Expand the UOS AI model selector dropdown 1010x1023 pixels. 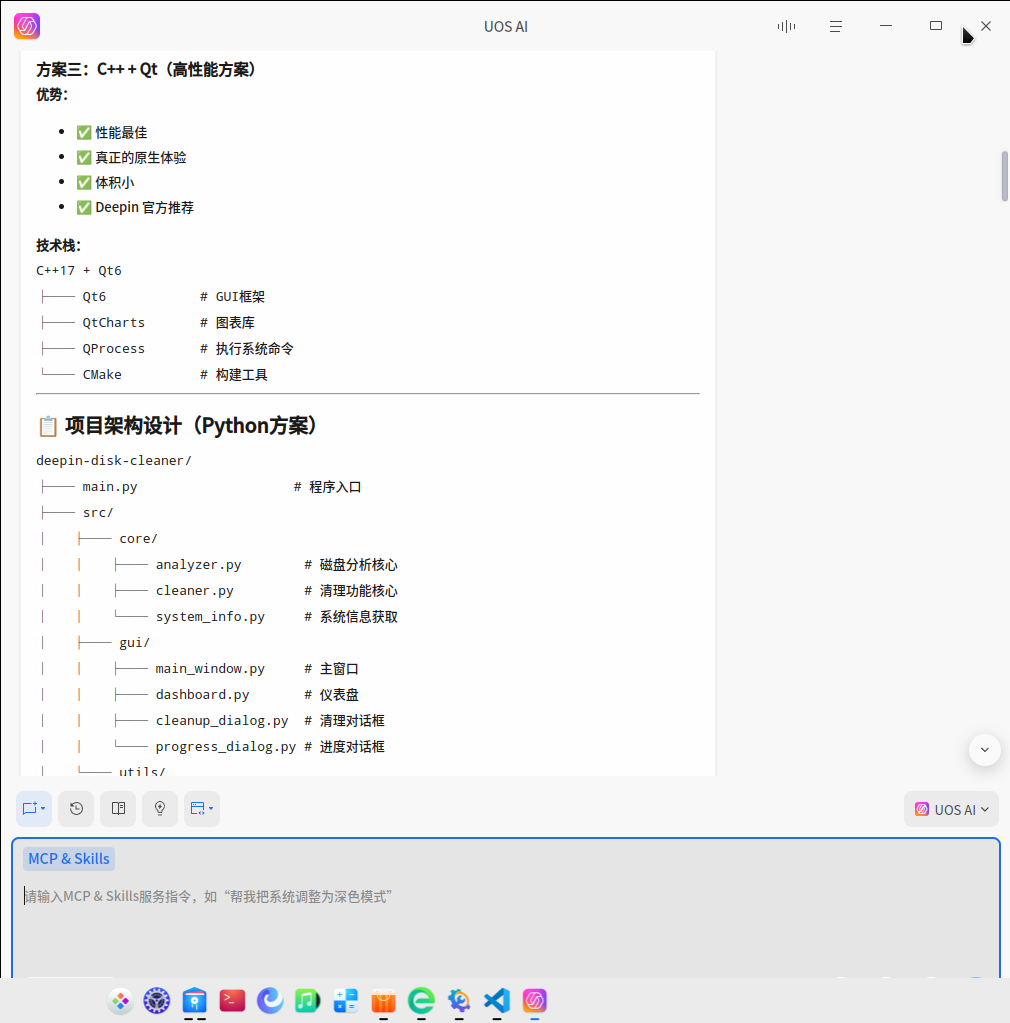tap(951, 810)
